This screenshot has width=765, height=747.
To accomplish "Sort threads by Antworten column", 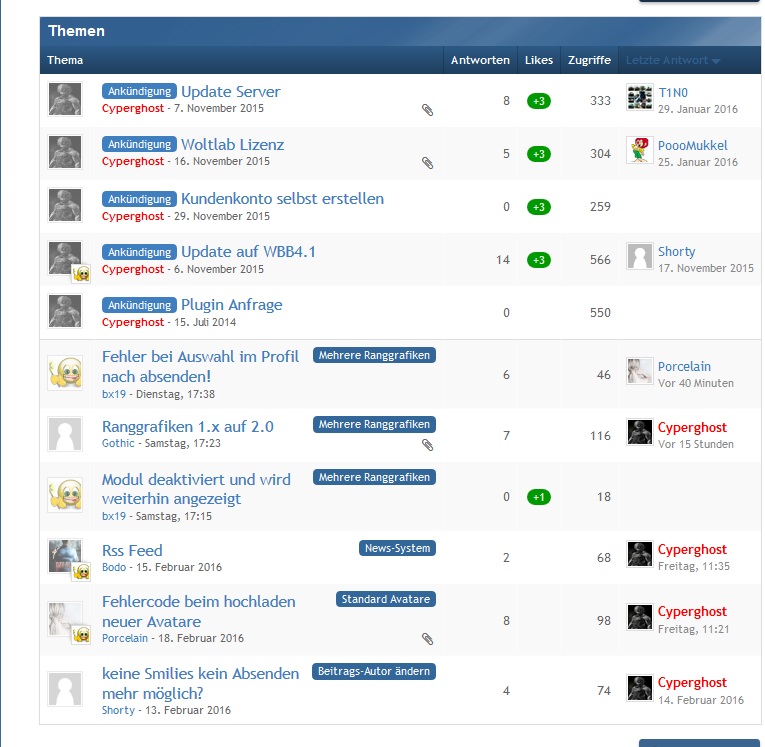I will (x=480, y=61).
